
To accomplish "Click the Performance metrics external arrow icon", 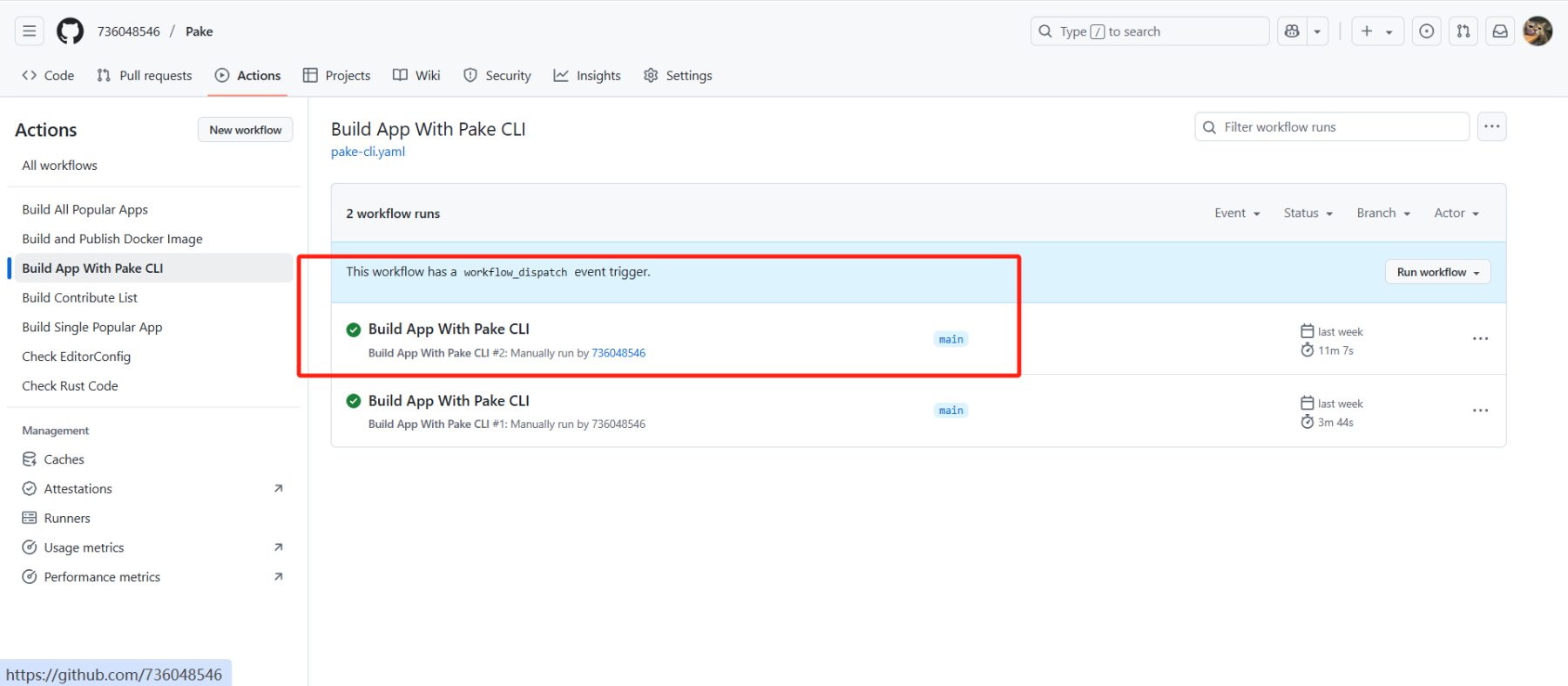I will pos(279,577).
